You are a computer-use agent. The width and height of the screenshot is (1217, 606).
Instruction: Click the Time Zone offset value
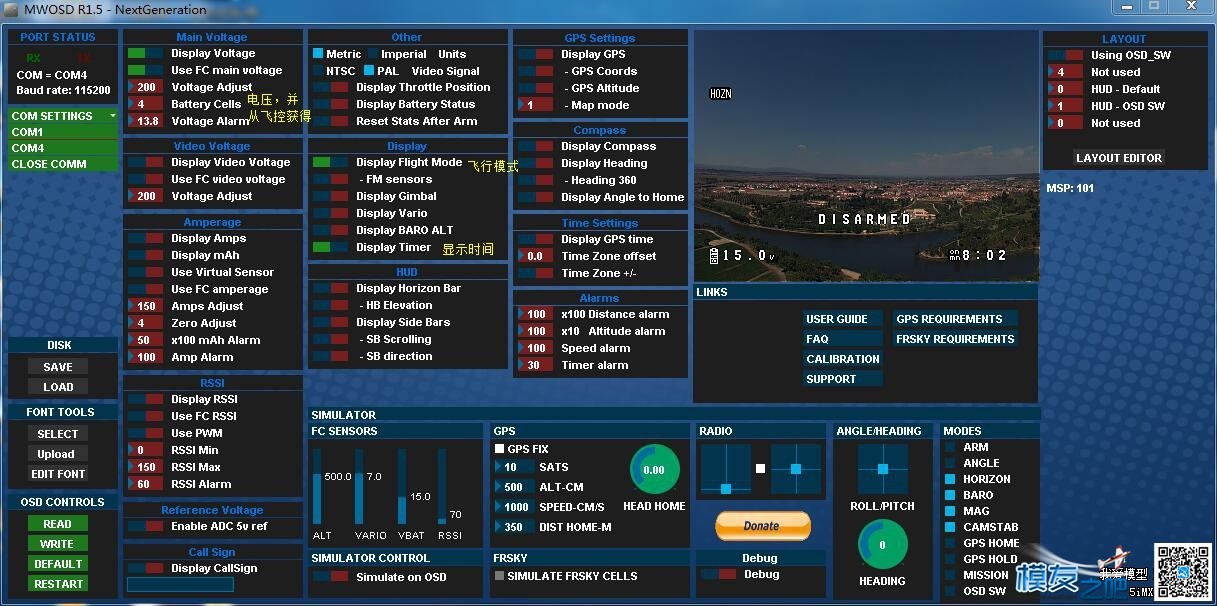(x=536, y=256)
